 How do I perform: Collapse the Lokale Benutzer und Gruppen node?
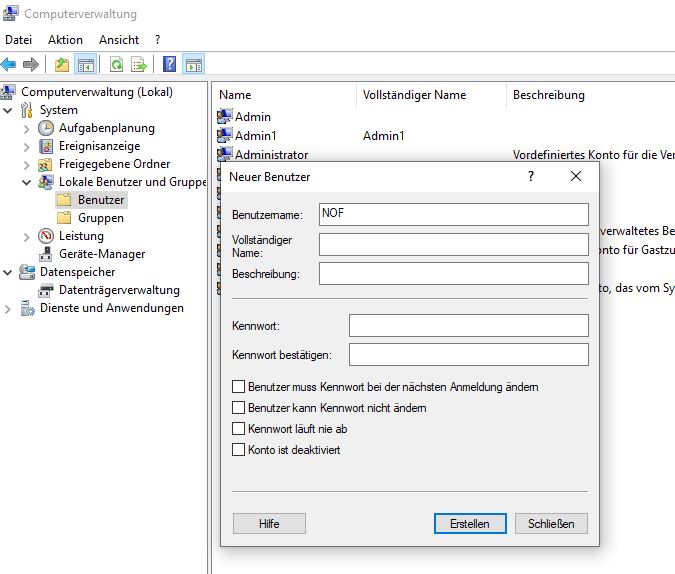click(x=26, y=182)
